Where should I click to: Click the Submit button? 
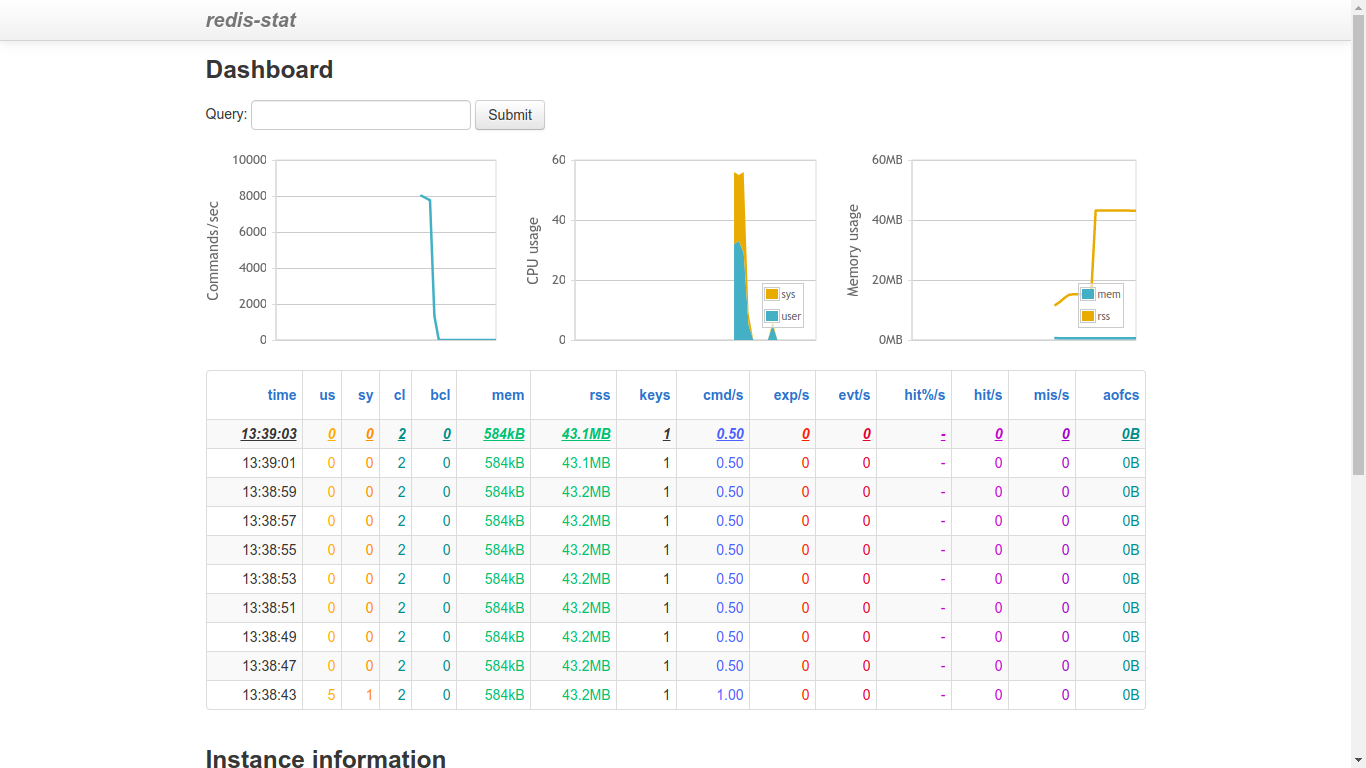click(510, 115)
